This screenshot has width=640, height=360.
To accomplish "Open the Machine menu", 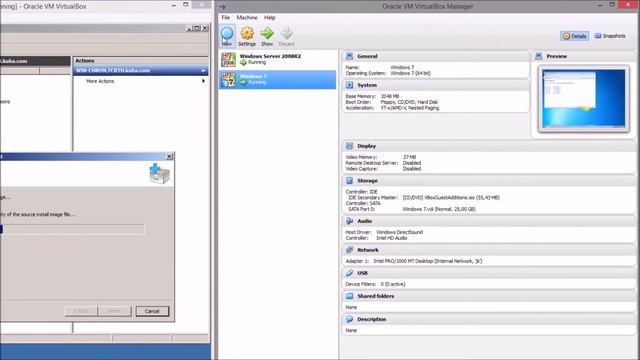I will pyautogui.click(x=247, y=18).
